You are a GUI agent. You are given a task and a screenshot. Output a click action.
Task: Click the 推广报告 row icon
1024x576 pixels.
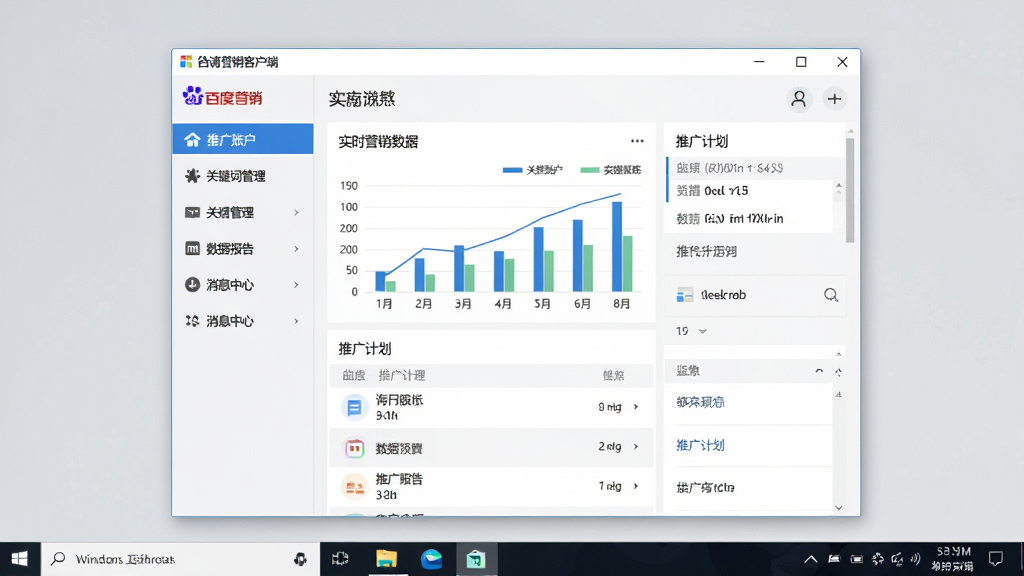[354, 487]
